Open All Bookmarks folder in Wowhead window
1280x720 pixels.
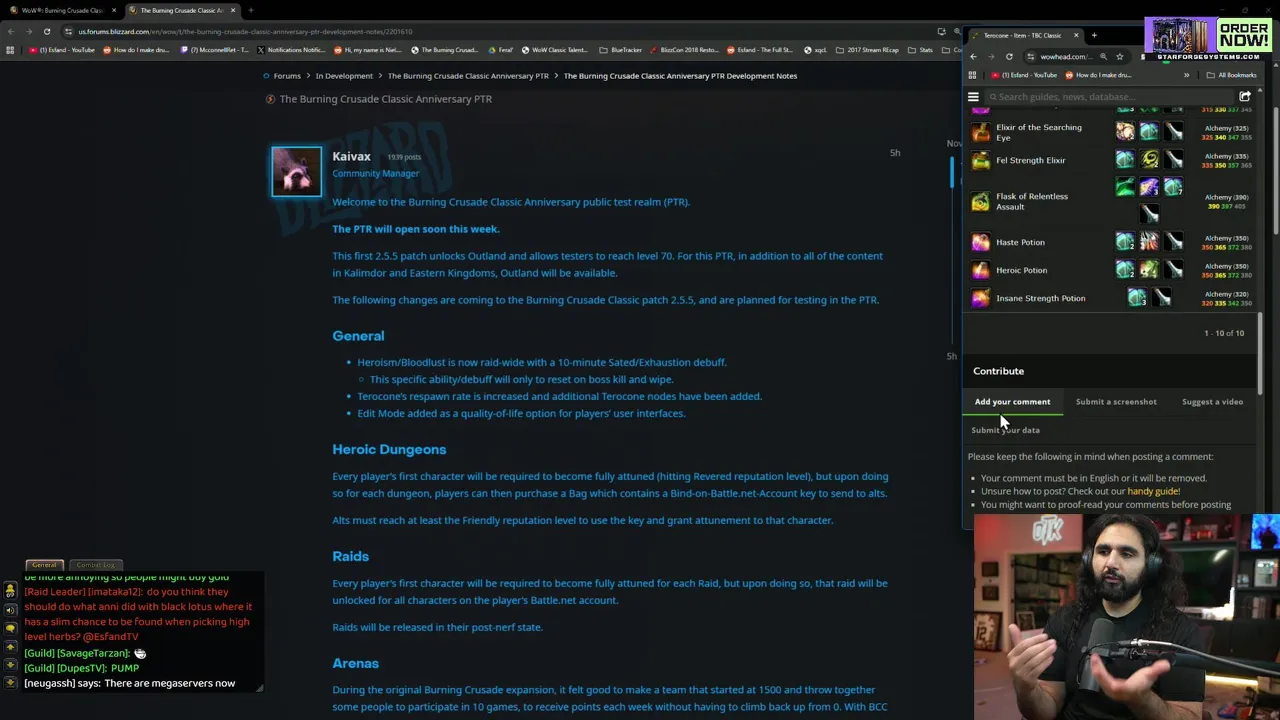point(1231,75)
